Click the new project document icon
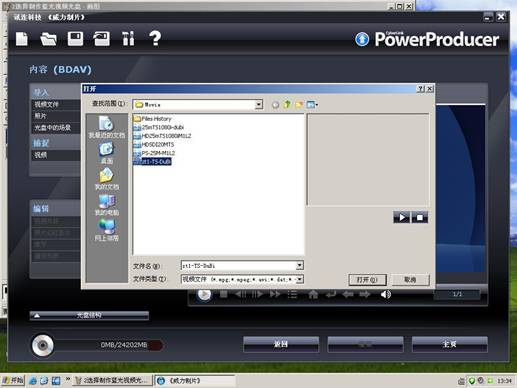This screenshot has width=517, height=388. 22,39
